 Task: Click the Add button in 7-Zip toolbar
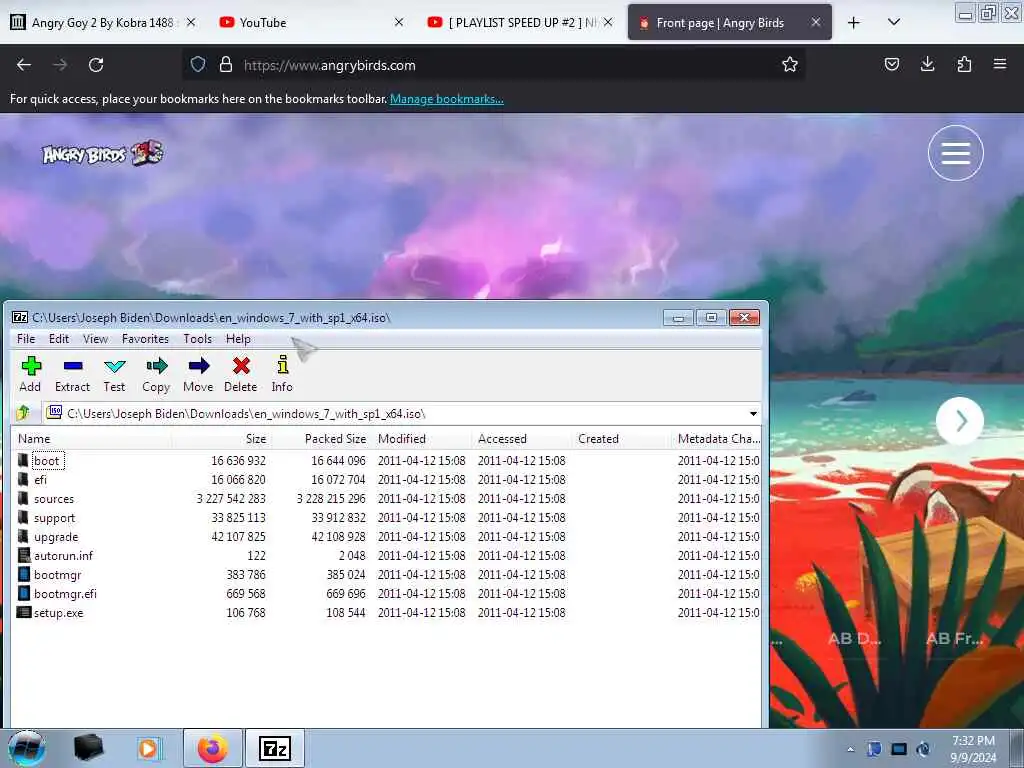tap(31, 374)
